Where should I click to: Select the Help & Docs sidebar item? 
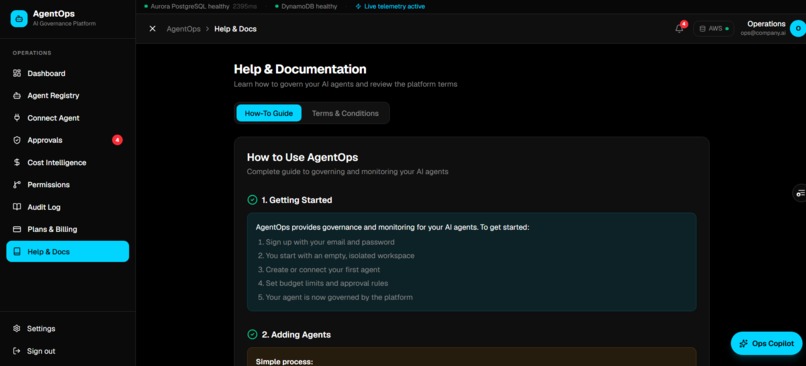[68, 251]
